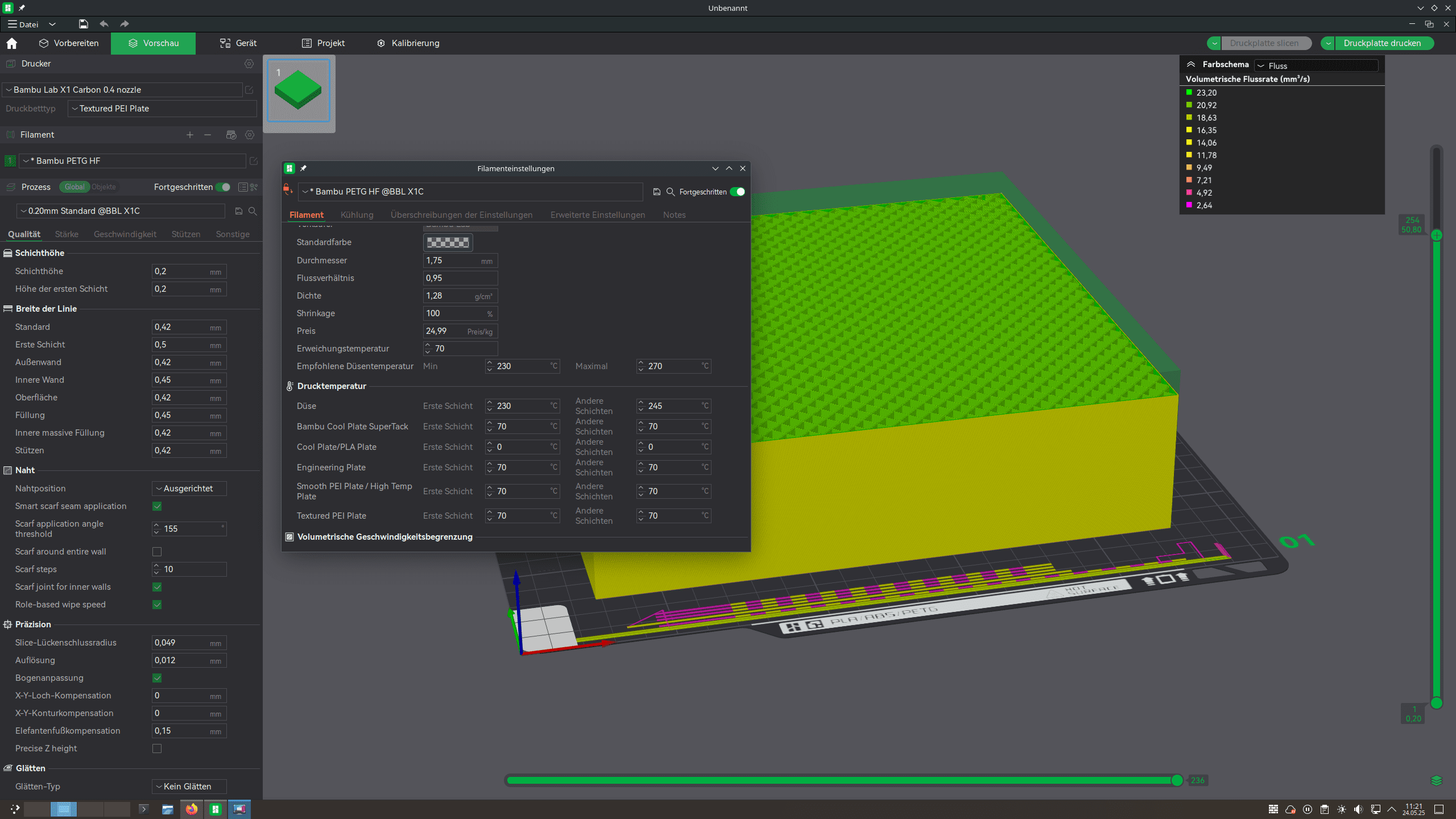Viewport: 1456px width, 819px height.
Task: Open printer settings gear icon
Action: [249, 64]
